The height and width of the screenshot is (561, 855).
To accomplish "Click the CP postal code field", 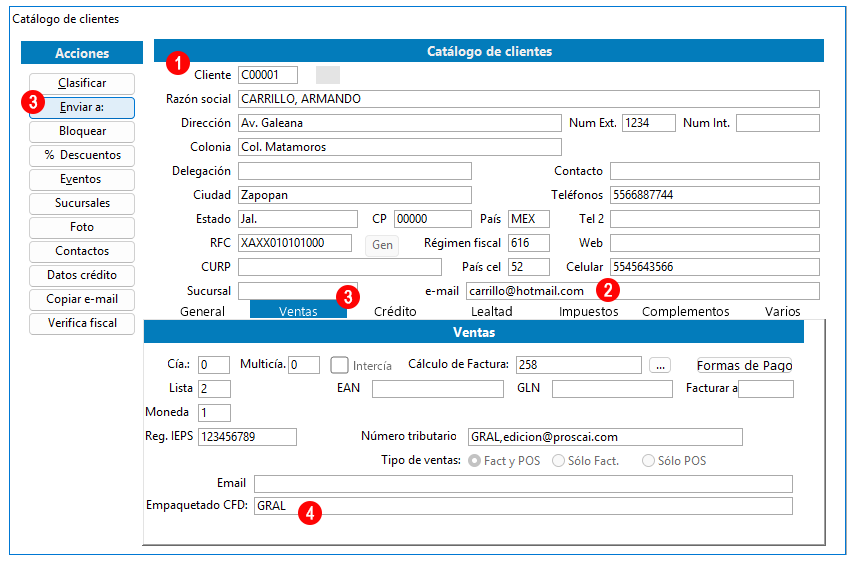I will (433, 219).
